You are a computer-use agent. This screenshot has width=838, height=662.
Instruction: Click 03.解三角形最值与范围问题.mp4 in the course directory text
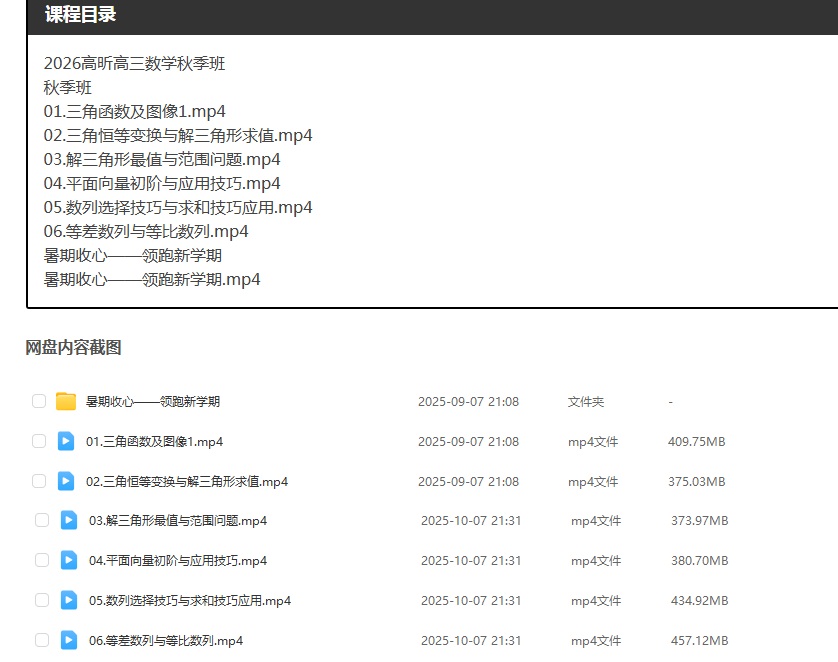[x=162, y=160]
